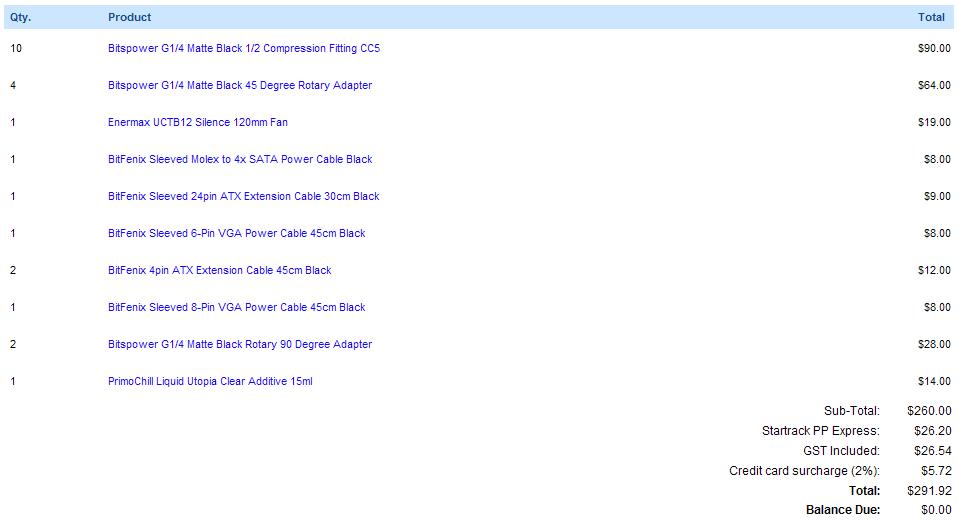Click the Sub-Total amount $260.00

(x=929, y=410)
